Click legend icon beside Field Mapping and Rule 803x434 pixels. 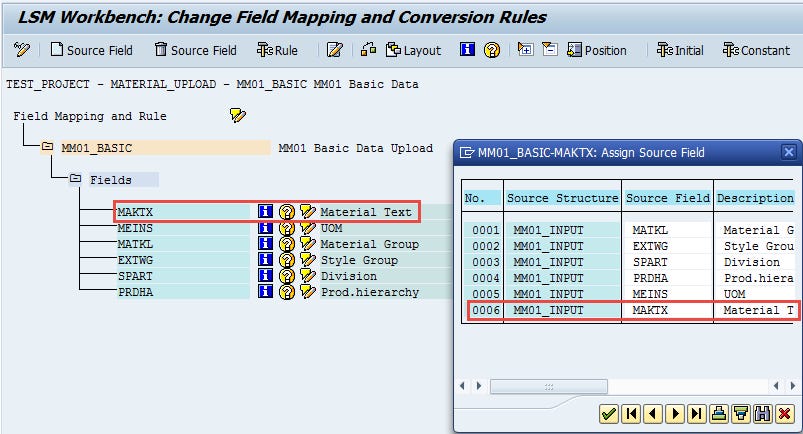point(238,115)
